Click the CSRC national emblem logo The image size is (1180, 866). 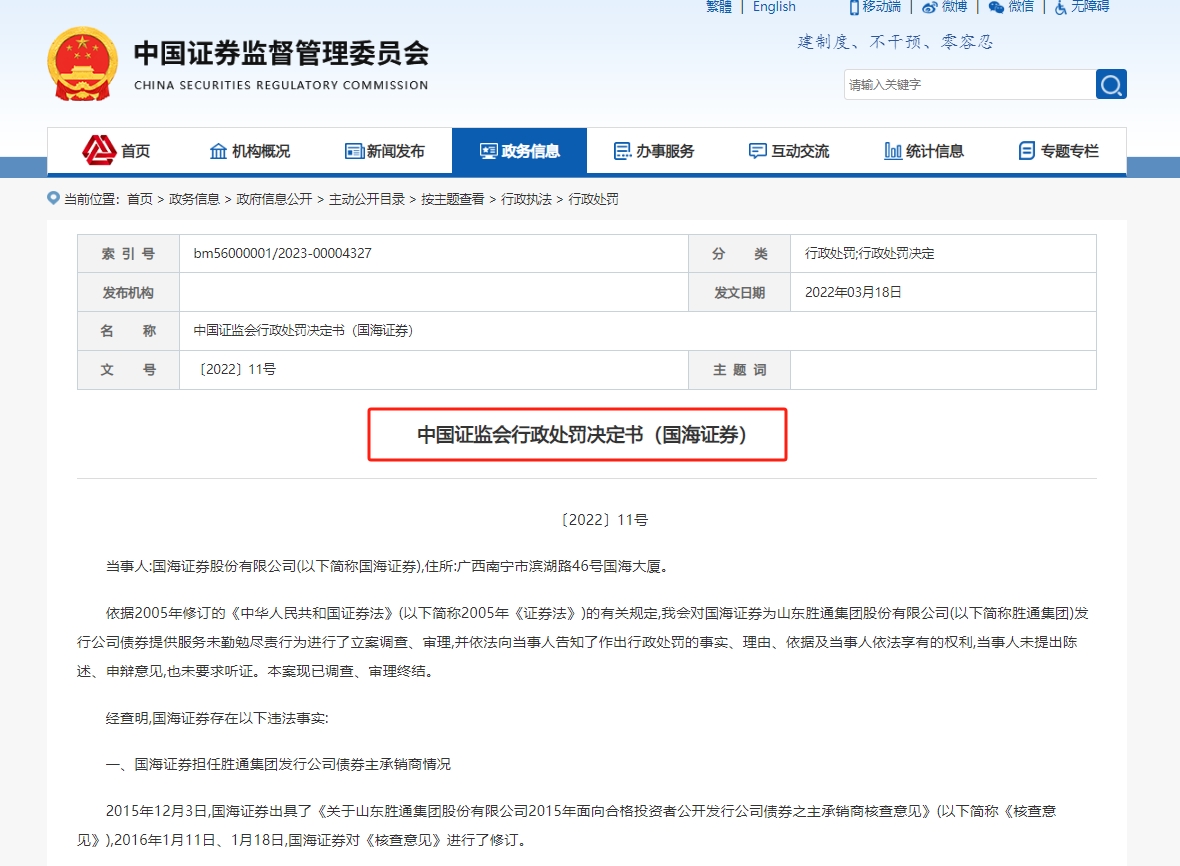(83, 65)
